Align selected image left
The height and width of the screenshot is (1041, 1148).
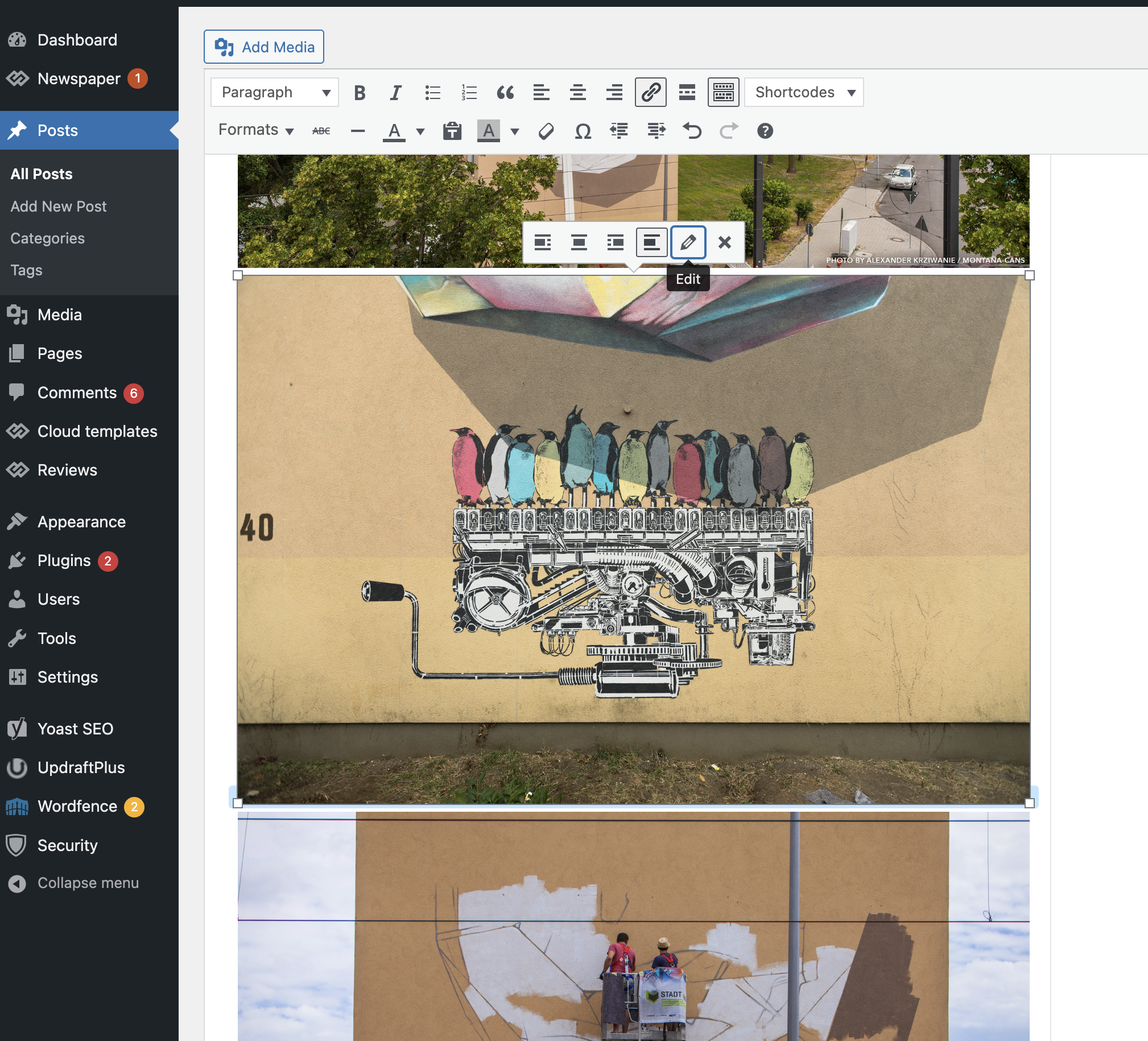(543, 242)
